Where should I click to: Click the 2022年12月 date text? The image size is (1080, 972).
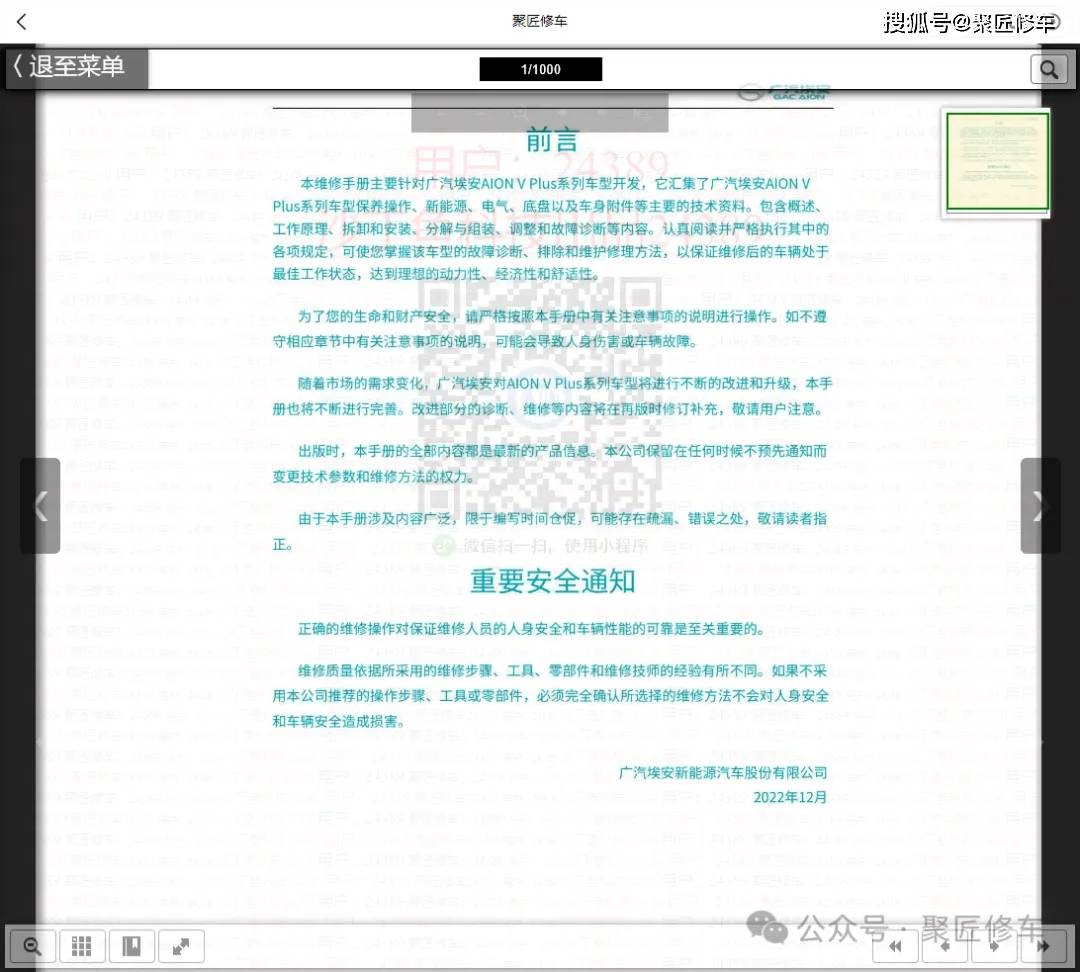(790, 797)
